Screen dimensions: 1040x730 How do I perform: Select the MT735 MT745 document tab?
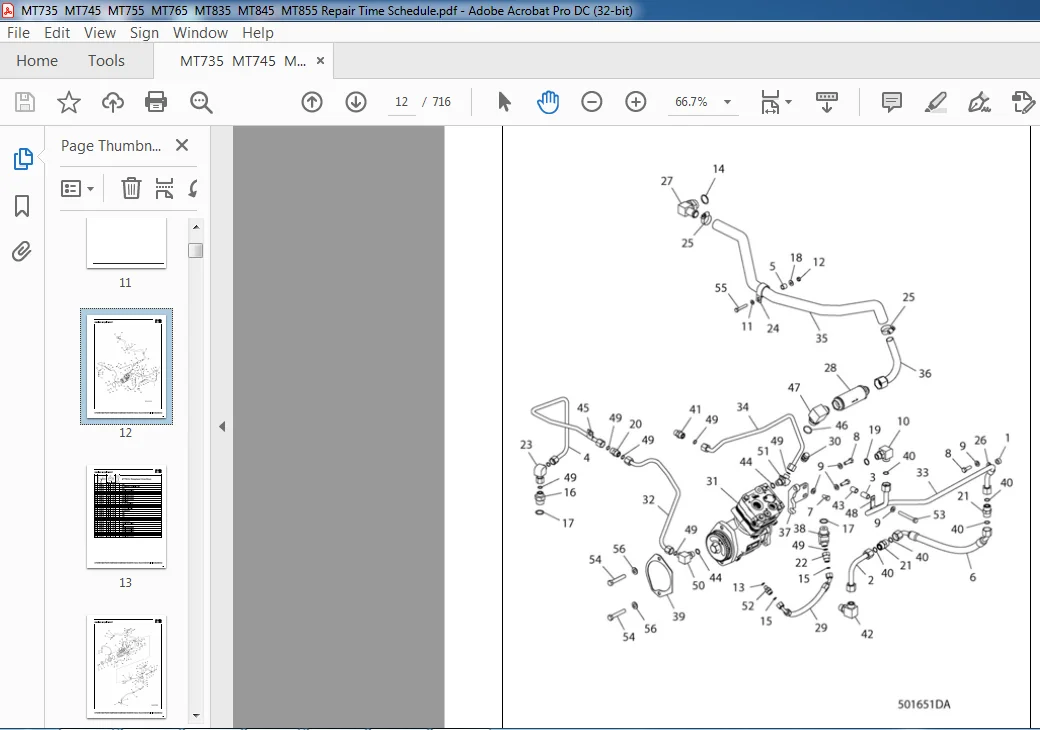pos(243,61)
